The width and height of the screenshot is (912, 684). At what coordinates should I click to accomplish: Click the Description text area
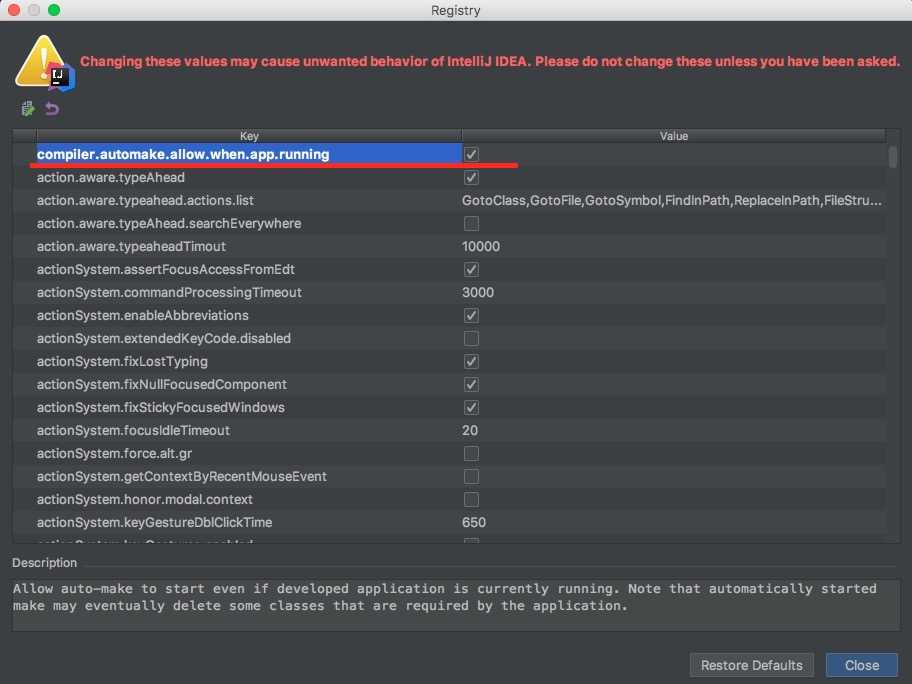tap(455, 605)
